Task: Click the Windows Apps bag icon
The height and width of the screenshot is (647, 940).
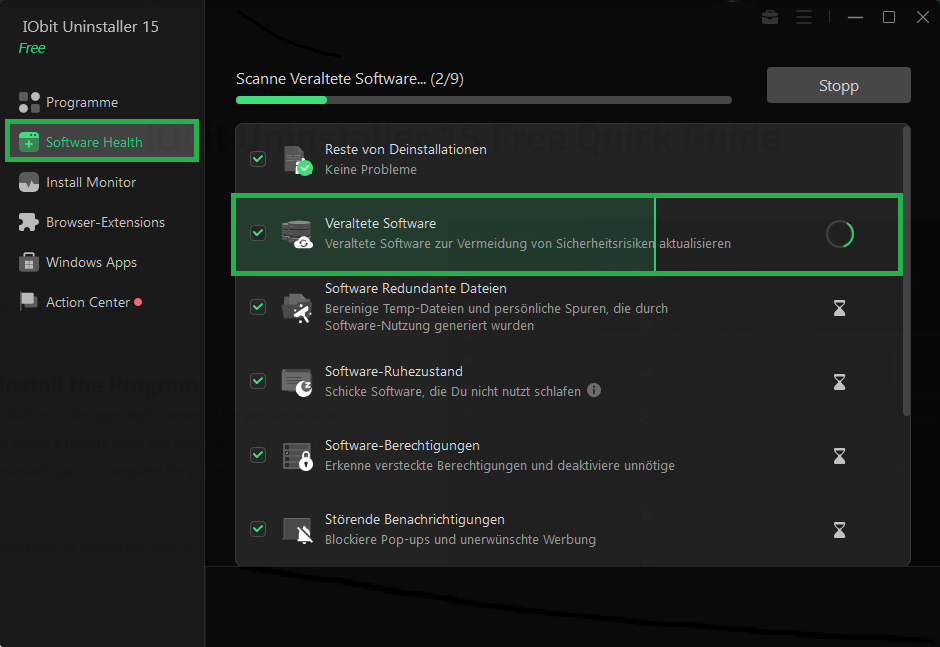Action: click(x=29, y=262)
